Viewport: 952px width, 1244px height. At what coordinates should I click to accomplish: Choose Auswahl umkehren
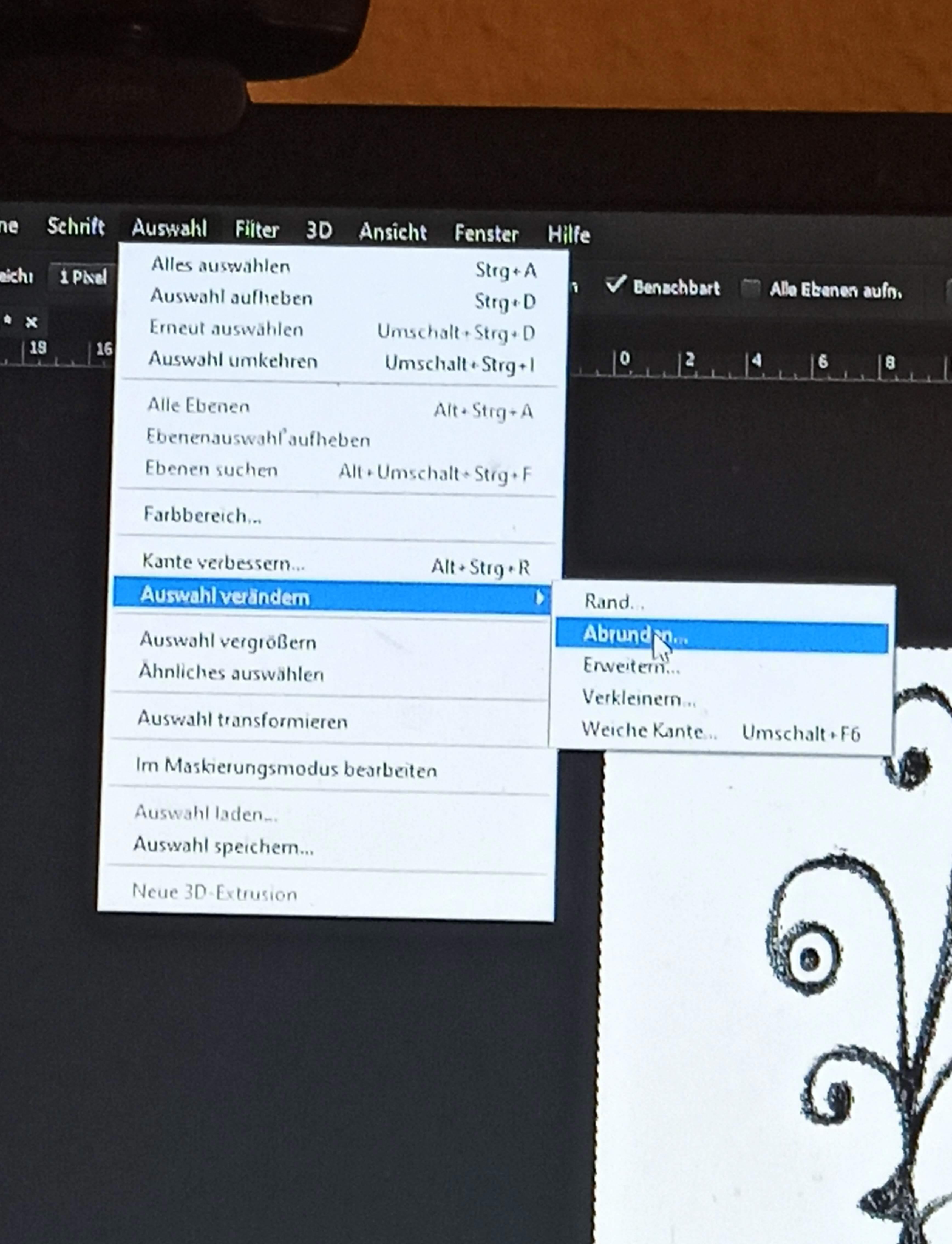tap(233, 360)
